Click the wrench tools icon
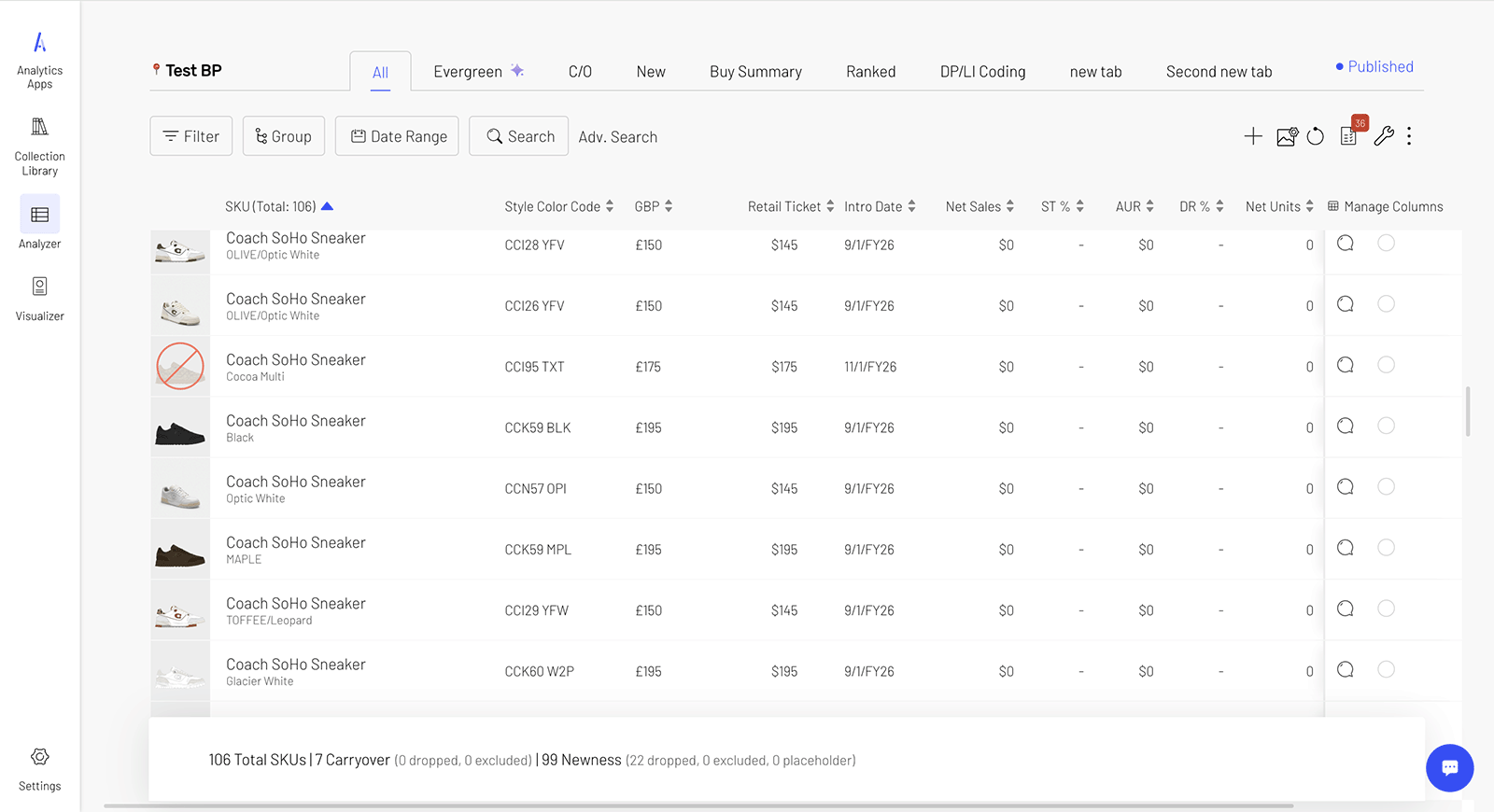The width and height of the screenshot is (1494, 812). pos(1384,136)
